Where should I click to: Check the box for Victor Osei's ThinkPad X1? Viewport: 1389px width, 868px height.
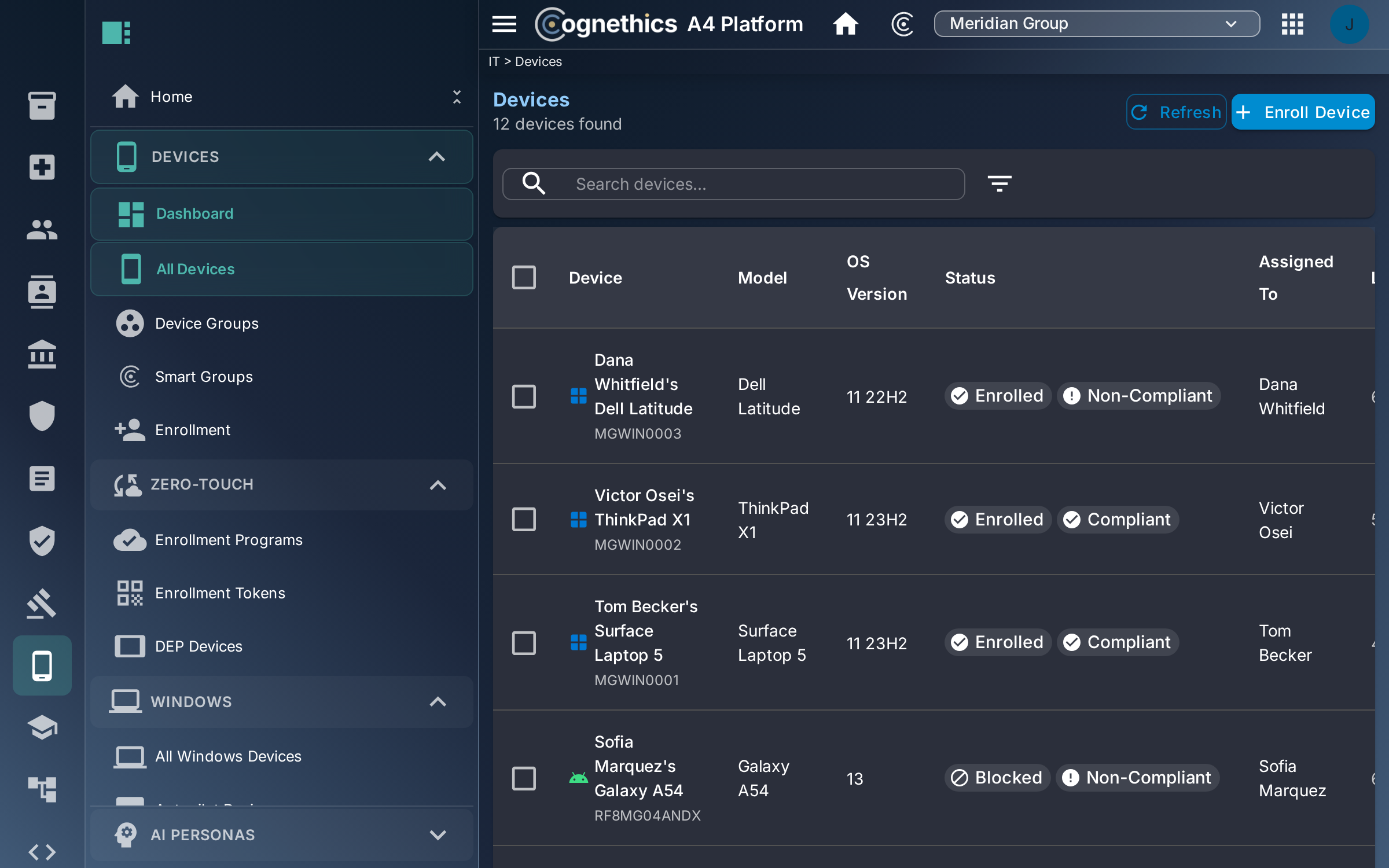click(x=524, y=520)
